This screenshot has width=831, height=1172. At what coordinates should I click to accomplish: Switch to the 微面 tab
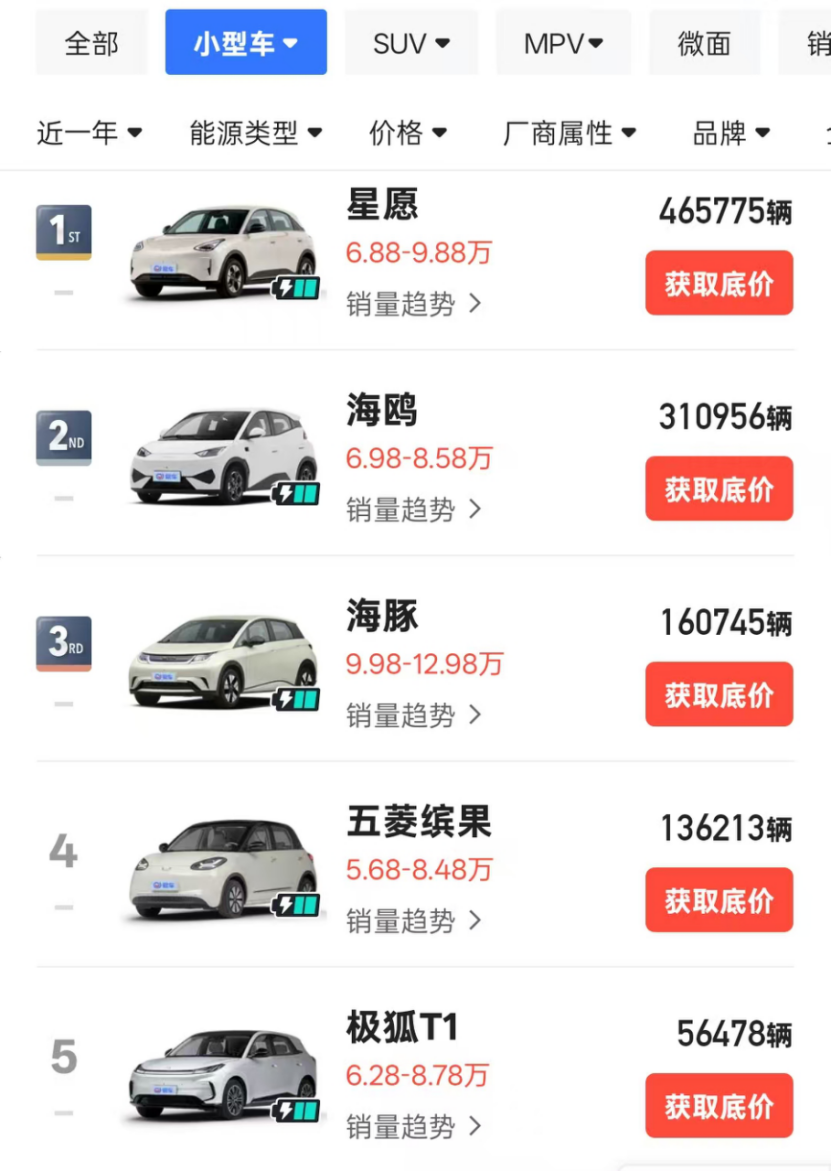pyautogui.click(x=704, y=43)
